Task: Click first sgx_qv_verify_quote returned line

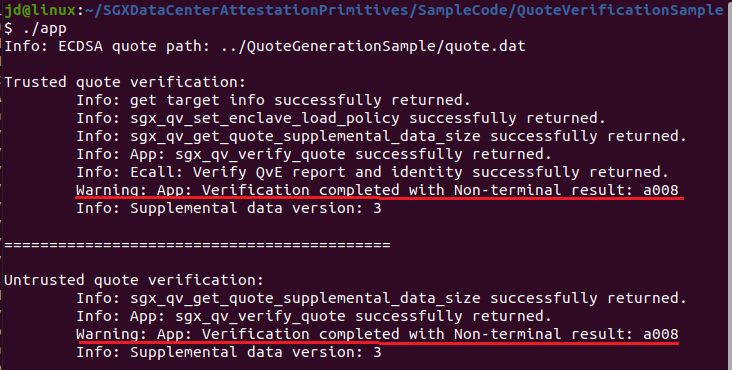Action: pyautogui.click(x=314, y=154)
